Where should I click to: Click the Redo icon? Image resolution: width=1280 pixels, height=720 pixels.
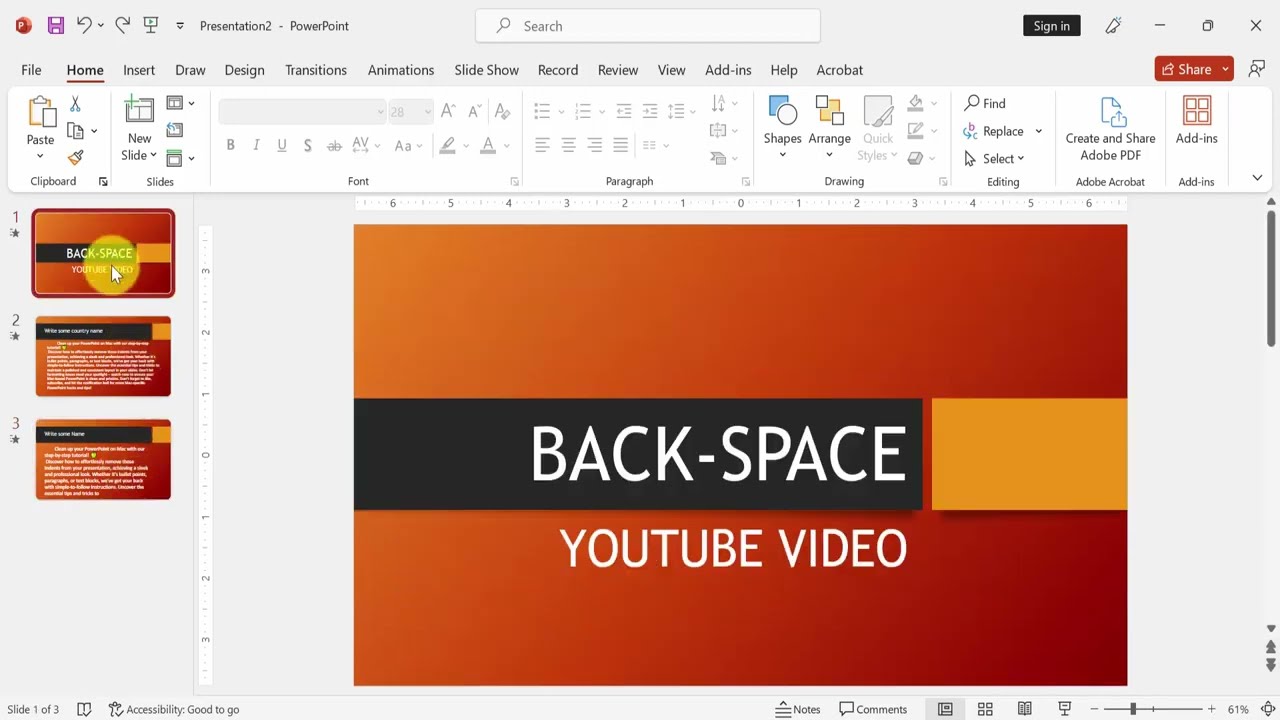click(122, 26)
